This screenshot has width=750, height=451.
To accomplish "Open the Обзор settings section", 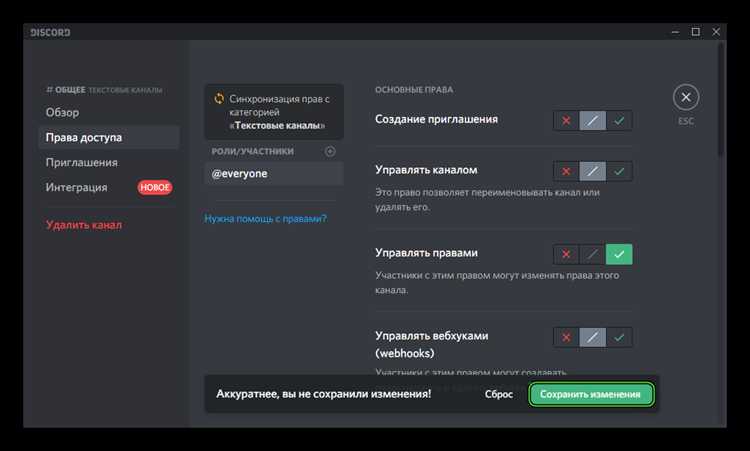I will [x=109, y=112].
